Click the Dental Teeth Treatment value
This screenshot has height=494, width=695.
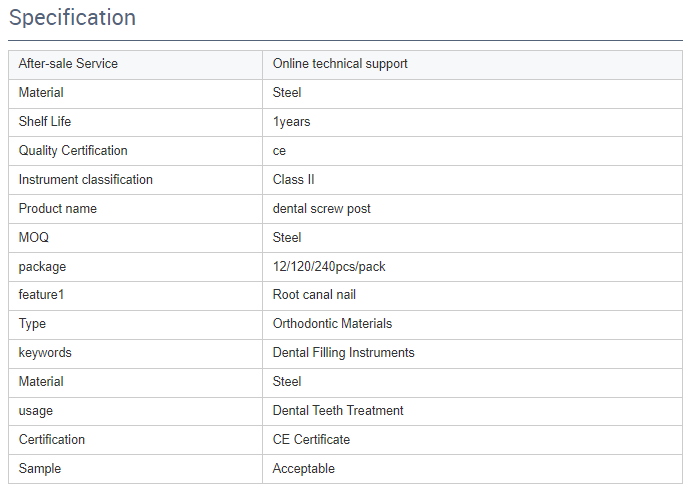pyautogui.click(x=338, y=411)
